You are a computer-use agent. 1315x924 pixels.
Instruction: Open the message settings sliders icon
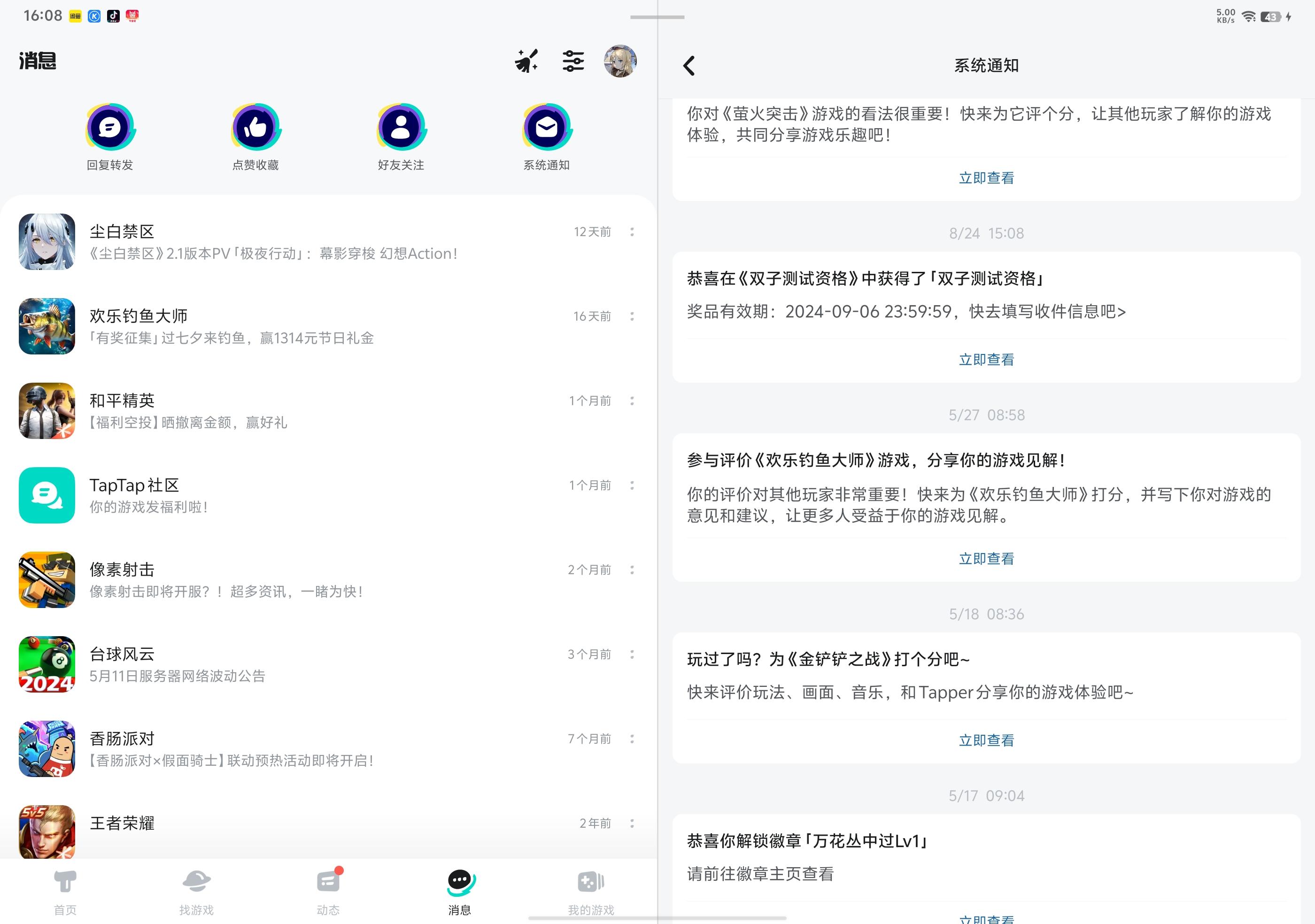coord(573,61)
